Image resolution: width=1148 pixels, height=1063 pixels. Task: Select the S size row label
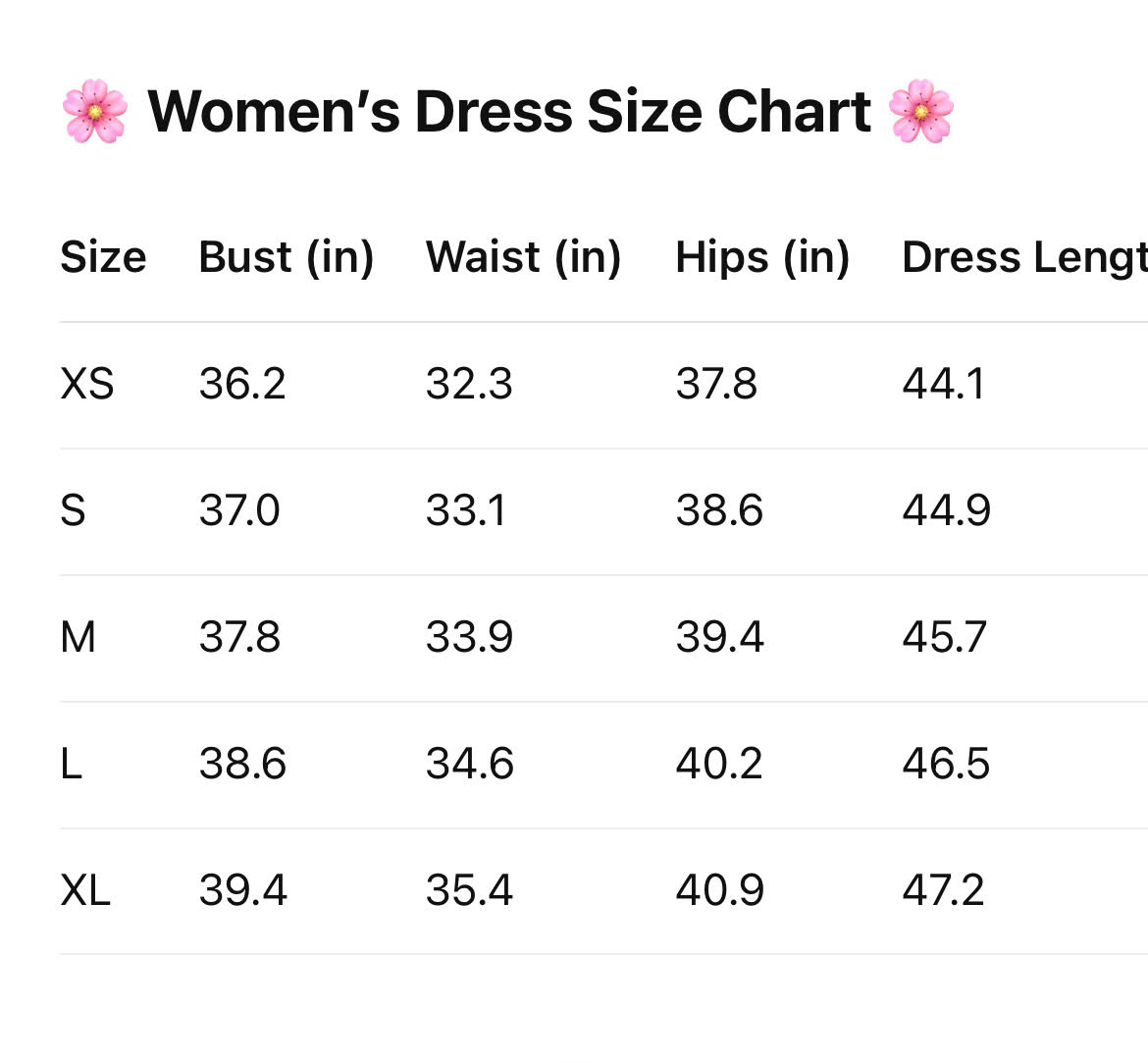[x=74, y=510]
